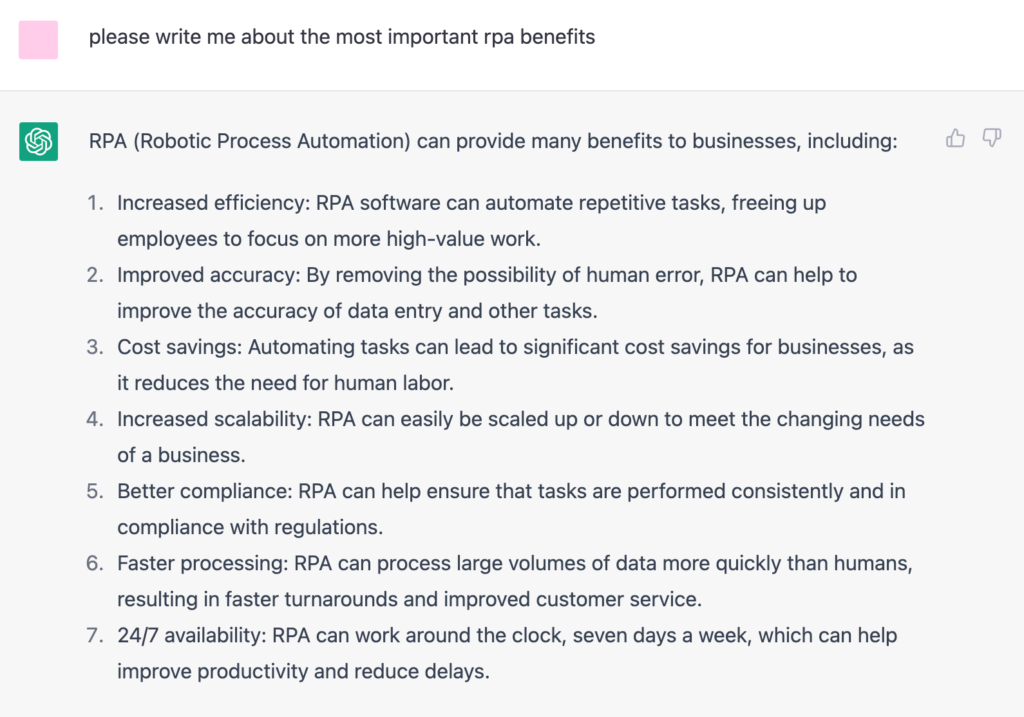Click the thumbs down feedback icon
1024x717 pixels.
pyautogui.click(x=992, y=139)
